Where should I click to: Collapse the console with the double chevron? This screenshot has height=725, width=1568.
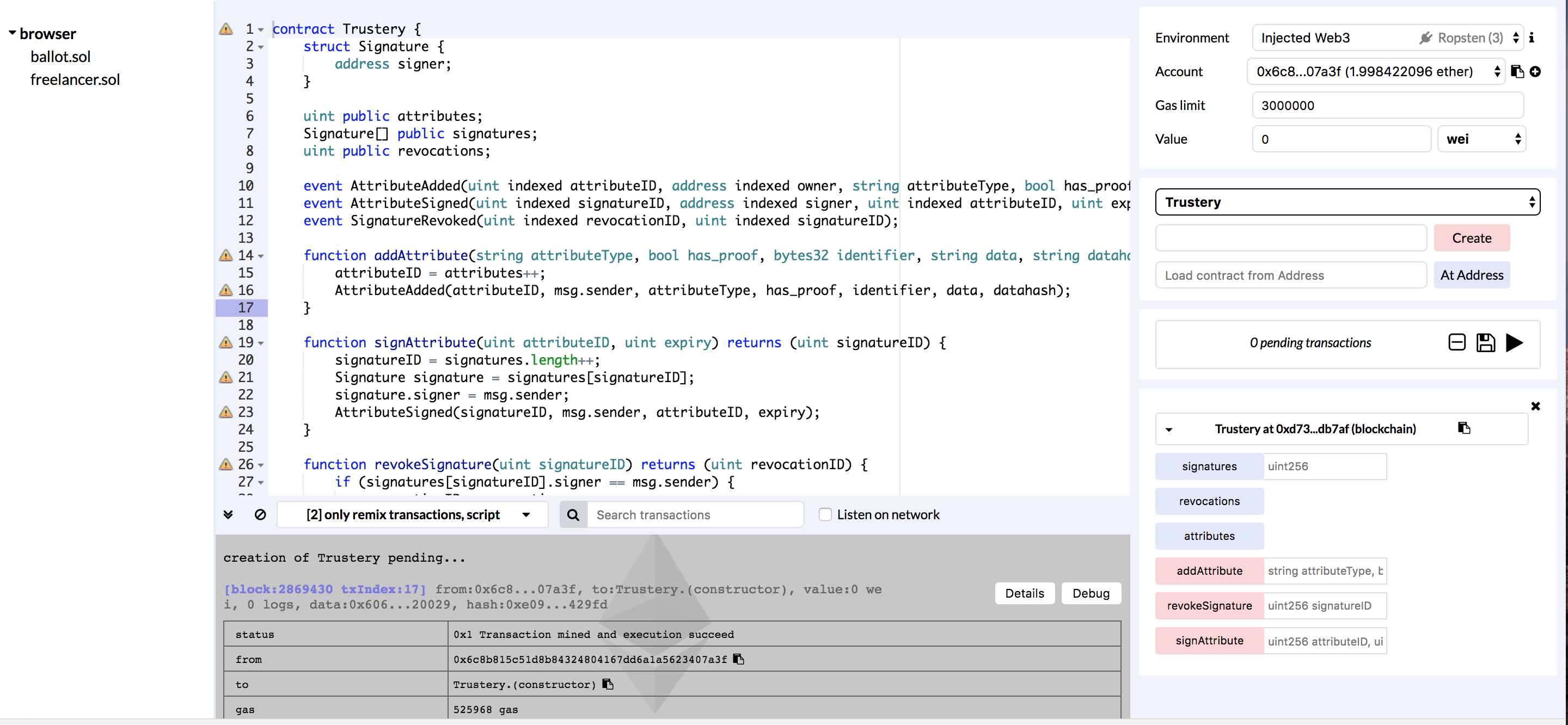(228, 514)
